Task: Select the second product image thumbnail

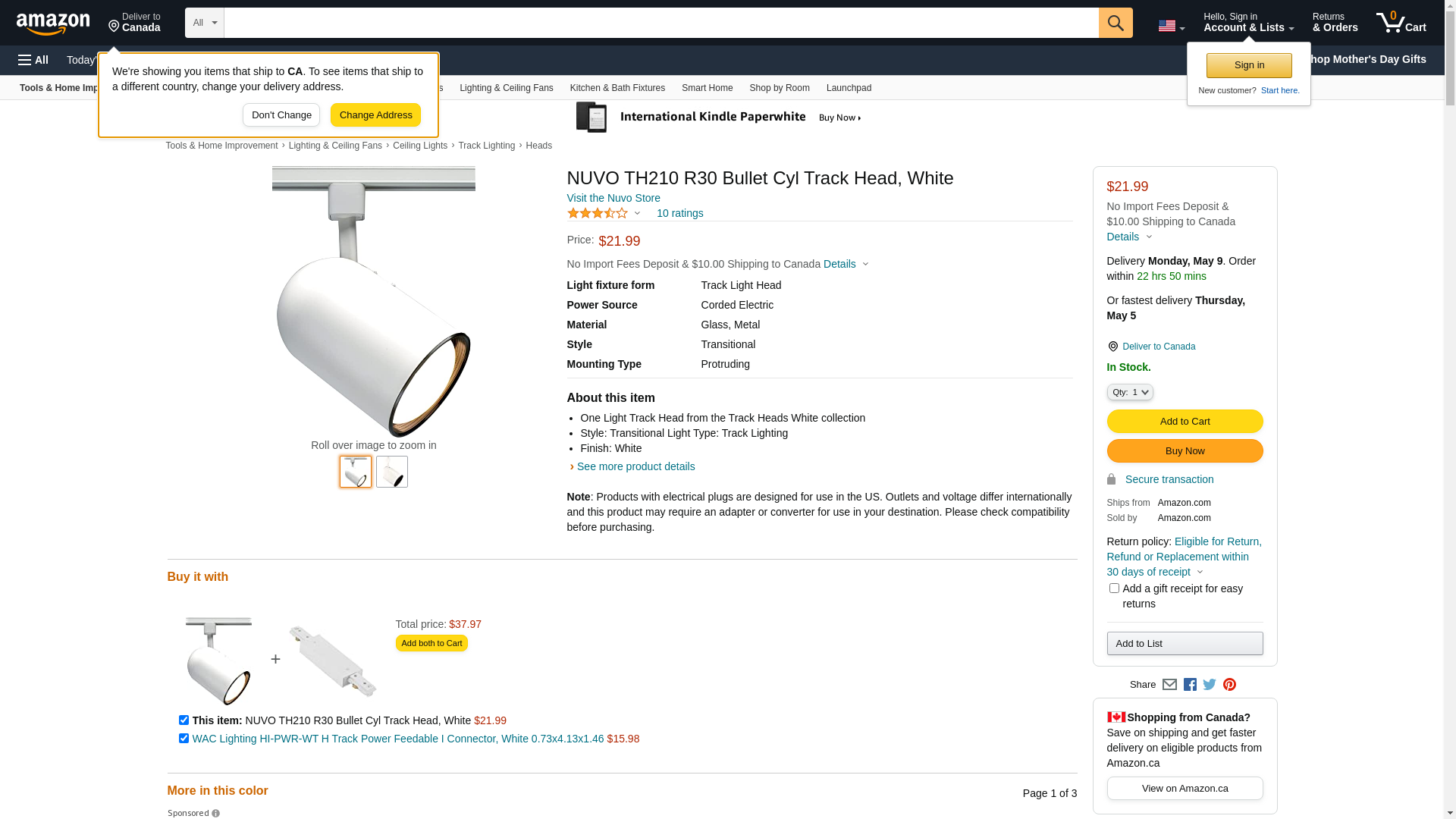Action: 392,472
